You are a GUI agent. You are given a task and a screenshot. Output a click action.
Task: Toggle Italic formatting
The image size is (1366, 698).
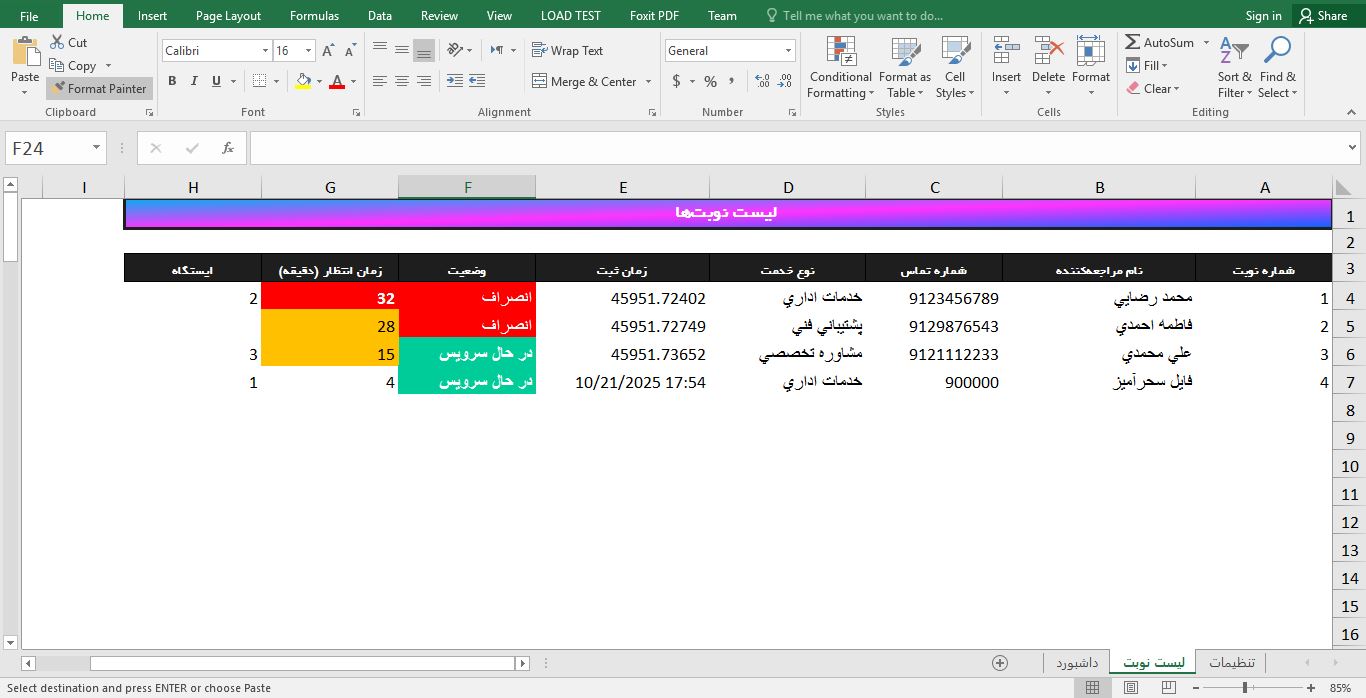pyautogui.click(x=194, y=81)
